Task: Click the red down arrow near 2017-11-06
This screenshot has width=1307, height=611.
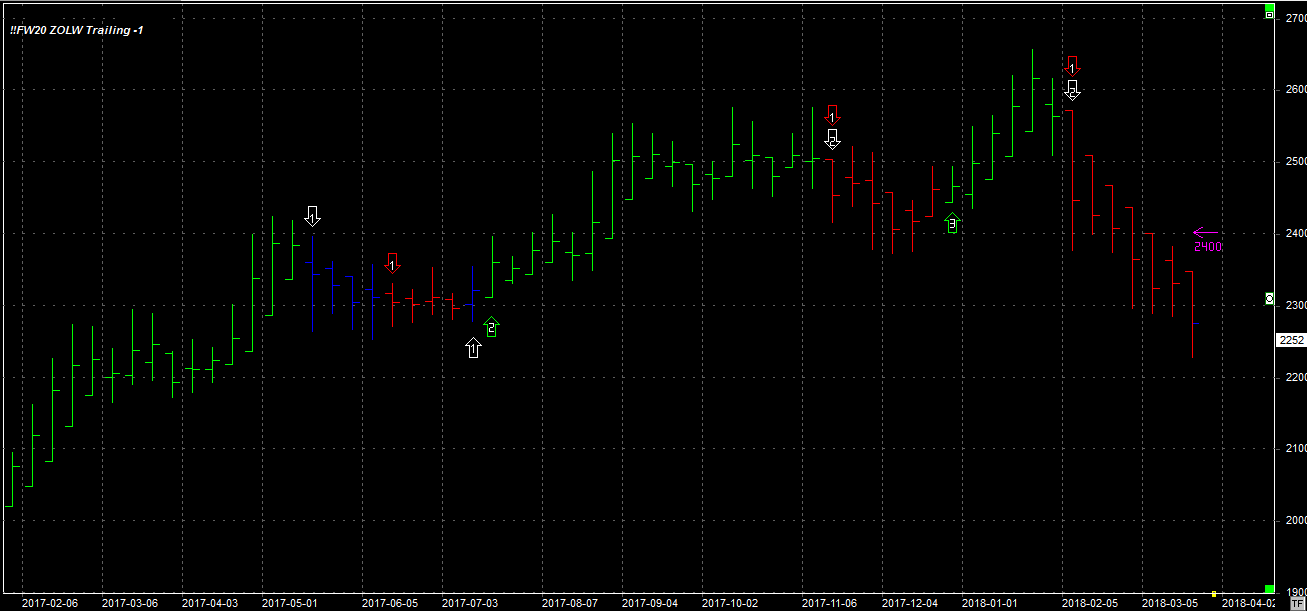Action: [832, 114]
